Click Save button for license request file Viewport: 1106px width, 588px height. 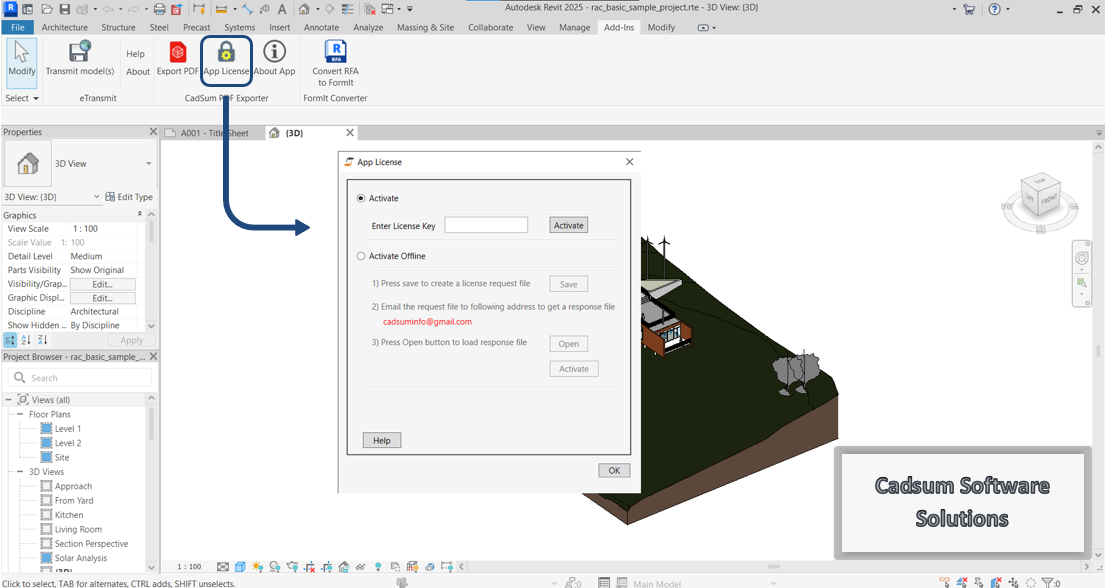569,284
